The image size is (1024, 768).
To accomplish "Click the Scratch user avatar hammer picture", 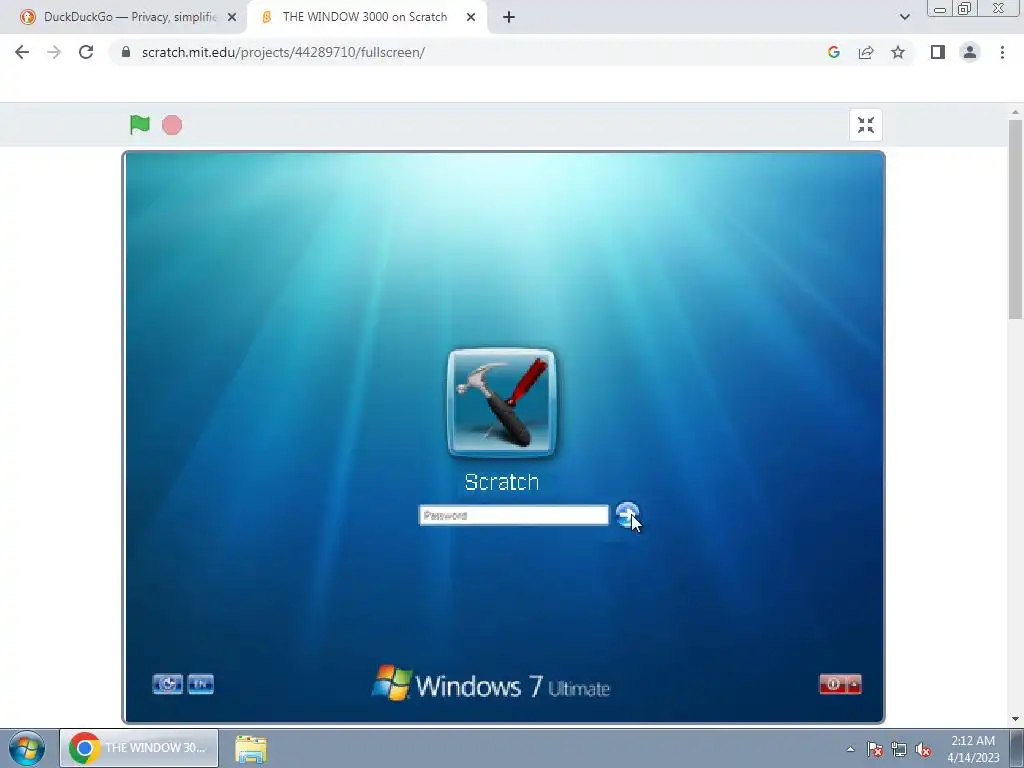I will click(502, 402).
